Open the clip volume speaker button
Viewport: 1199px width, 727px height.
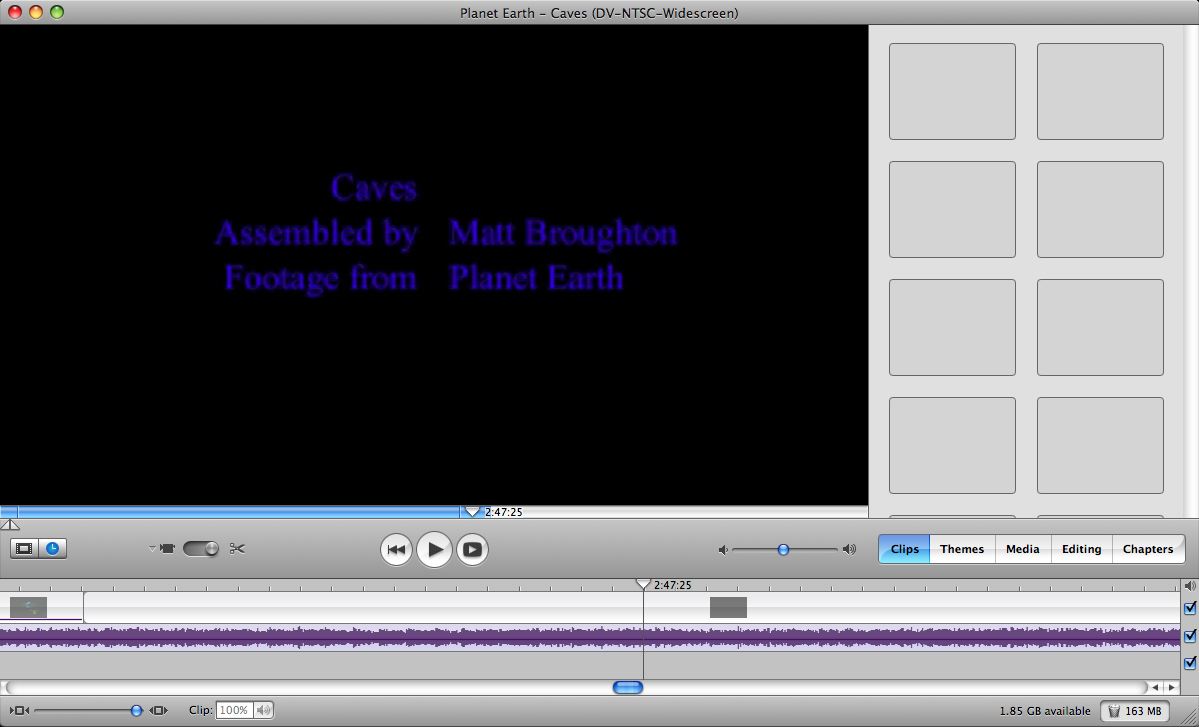coord(263,710)
